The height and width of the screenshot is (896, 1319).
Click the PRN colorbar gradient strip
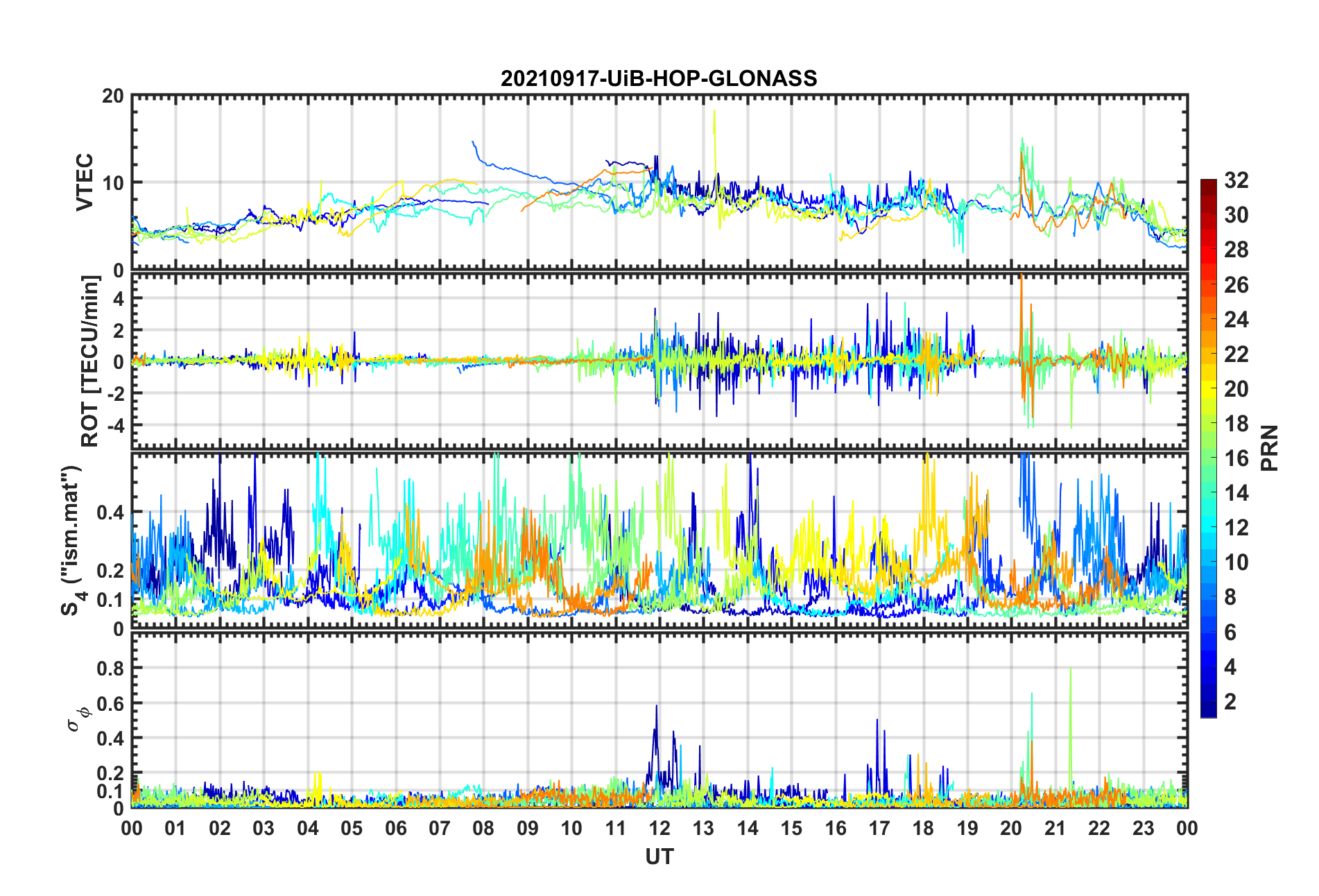tap(1209, 448)
